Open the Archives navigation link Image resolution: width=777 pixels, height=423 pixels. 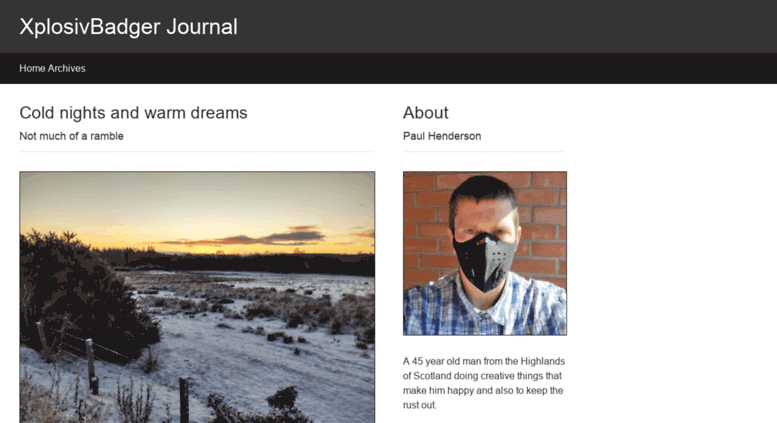[x=66, y=68]
